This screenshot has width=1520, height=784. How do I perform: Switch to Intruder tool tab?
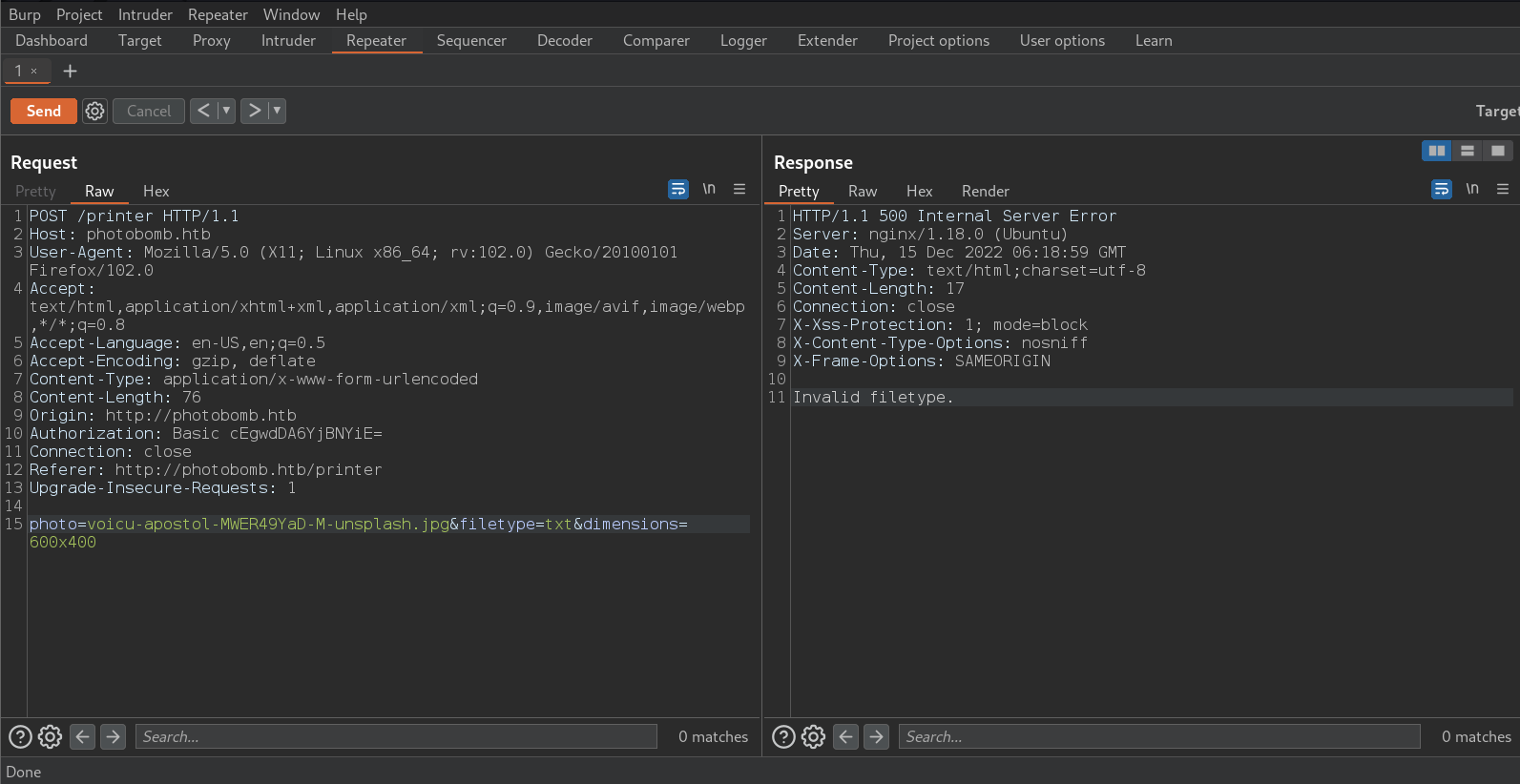[288, 40]
